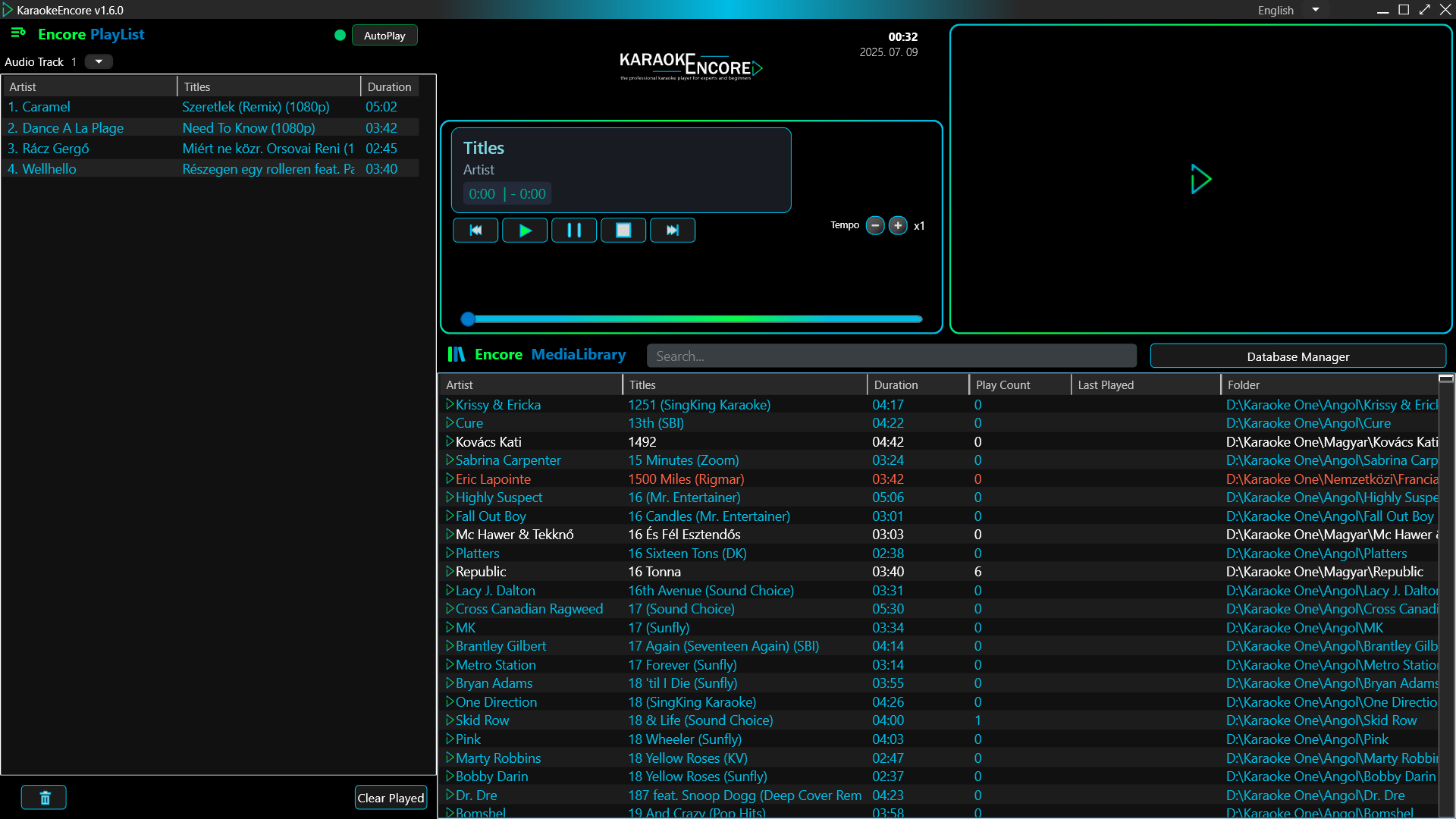Click the playback progress slider handle
This screenshot has width=1456, height=819.
coord(468,319)
